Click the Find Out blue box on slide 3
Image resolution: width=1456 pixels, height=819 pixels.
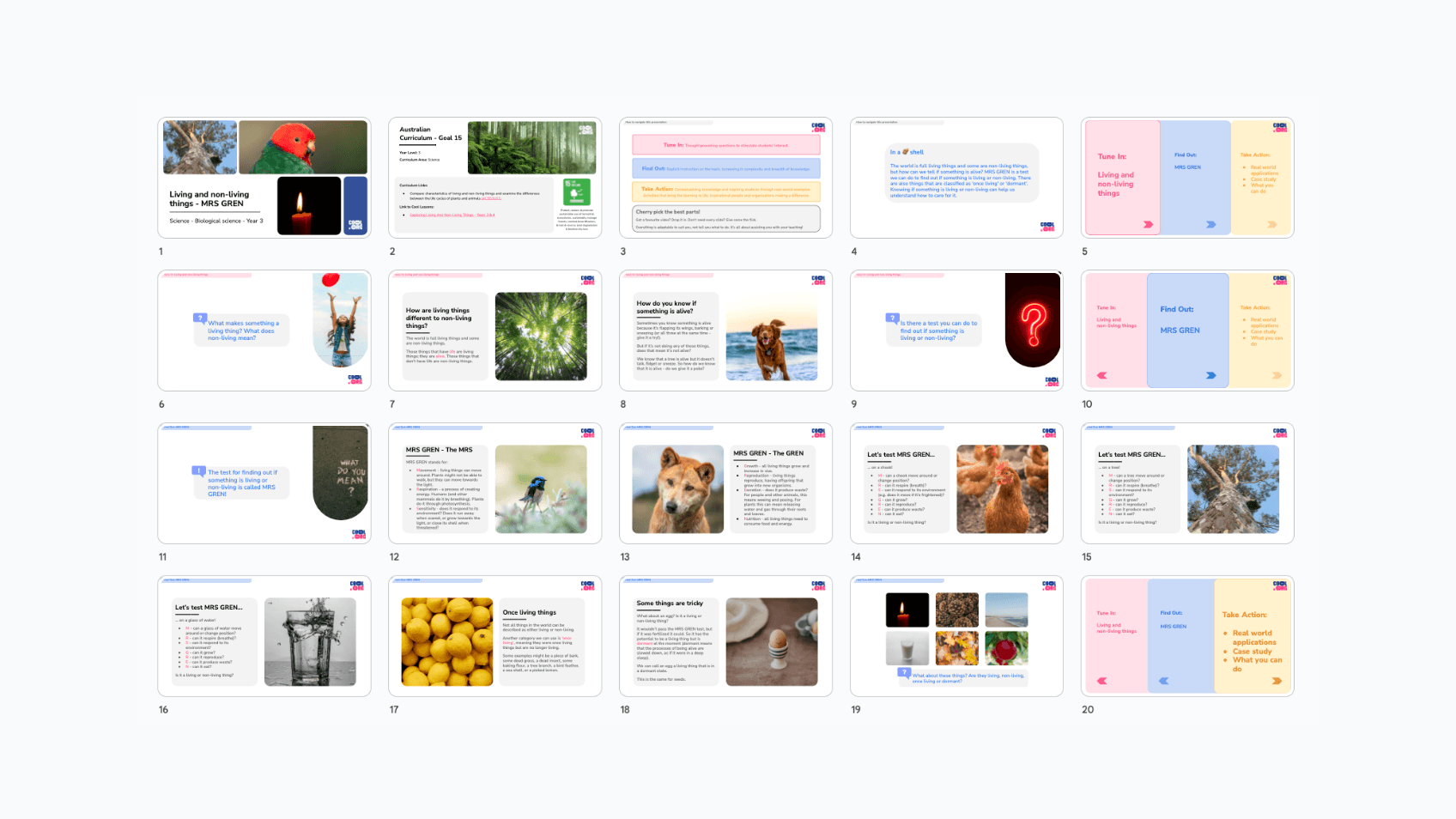click(x=725, y=168)
